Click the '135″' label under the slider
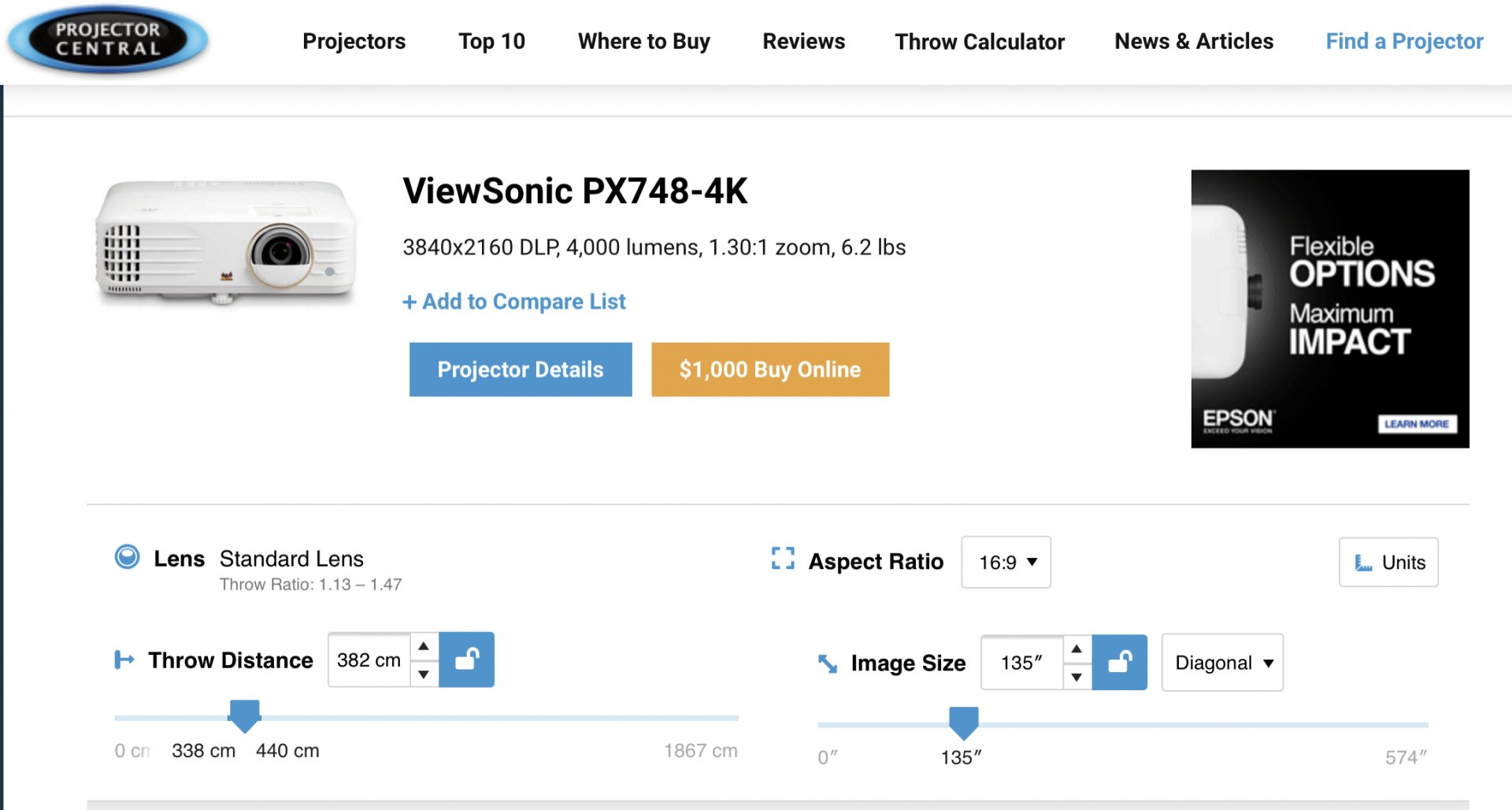Image resolution: width=1512 pixels, height=810 pixels. click(962, 757)
